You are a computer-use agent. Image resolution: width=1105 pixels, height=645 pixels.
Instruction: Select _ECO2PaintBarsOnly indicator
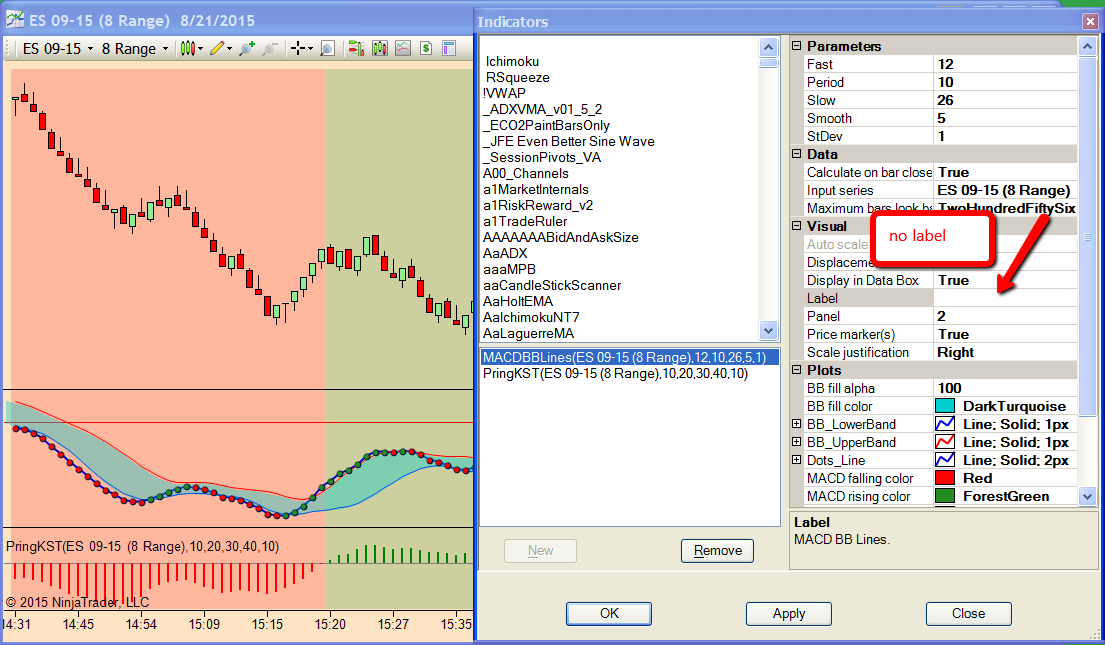[546, 125]
